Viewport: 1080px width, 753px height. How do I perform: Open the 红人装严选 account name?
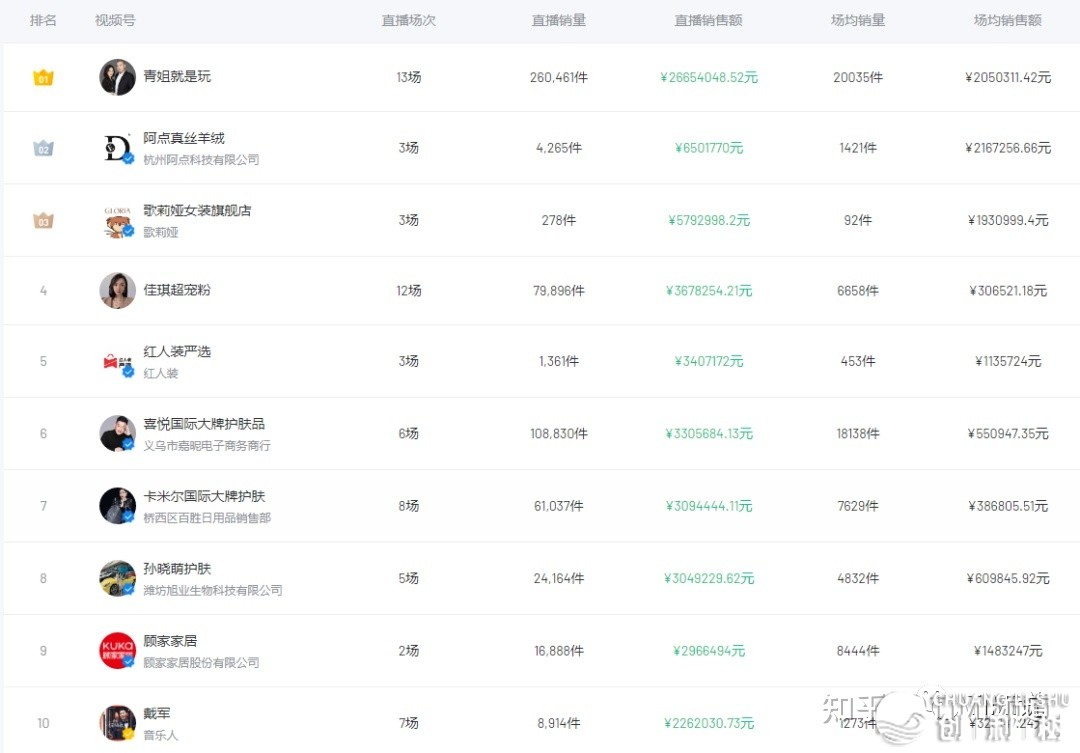tap(177, 351)
